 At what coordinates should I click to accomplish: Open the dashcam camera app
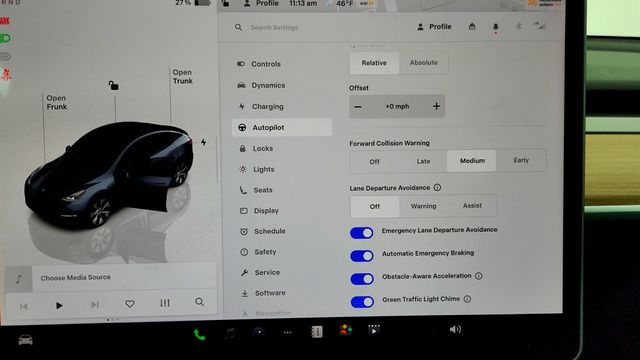[259, 332]
